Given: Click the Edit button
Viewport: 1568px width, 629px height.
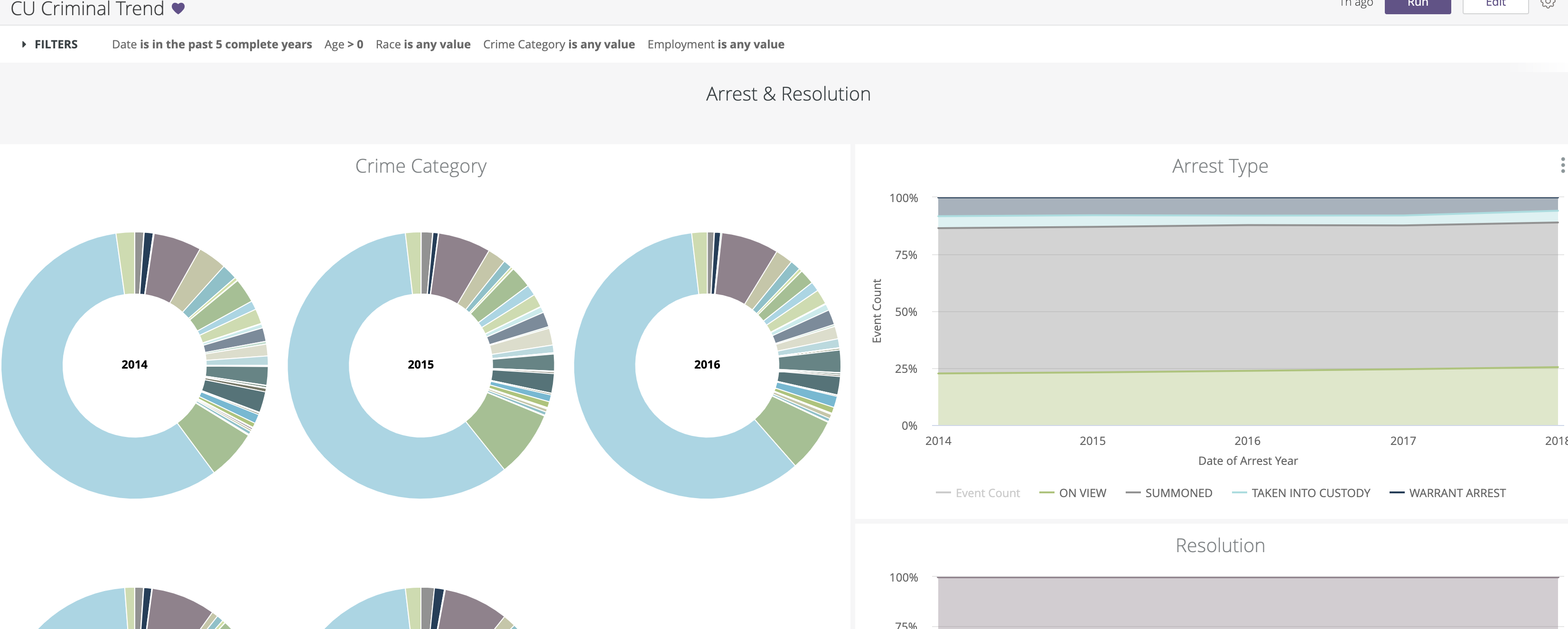Looking at the screenshot, I should pyautogui.click(x=1495, y=5).
